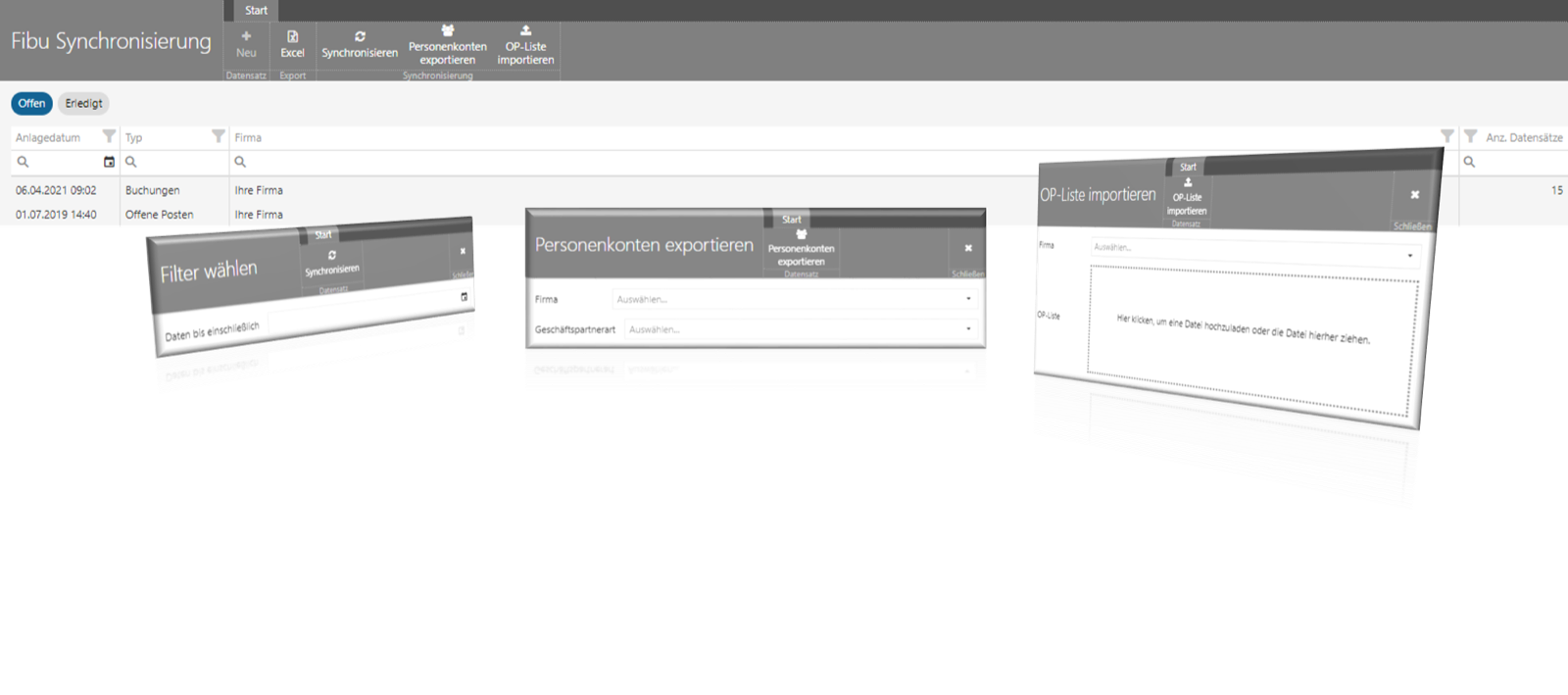Click the OP-Liste file upload drop zone

coord(1251,340)
